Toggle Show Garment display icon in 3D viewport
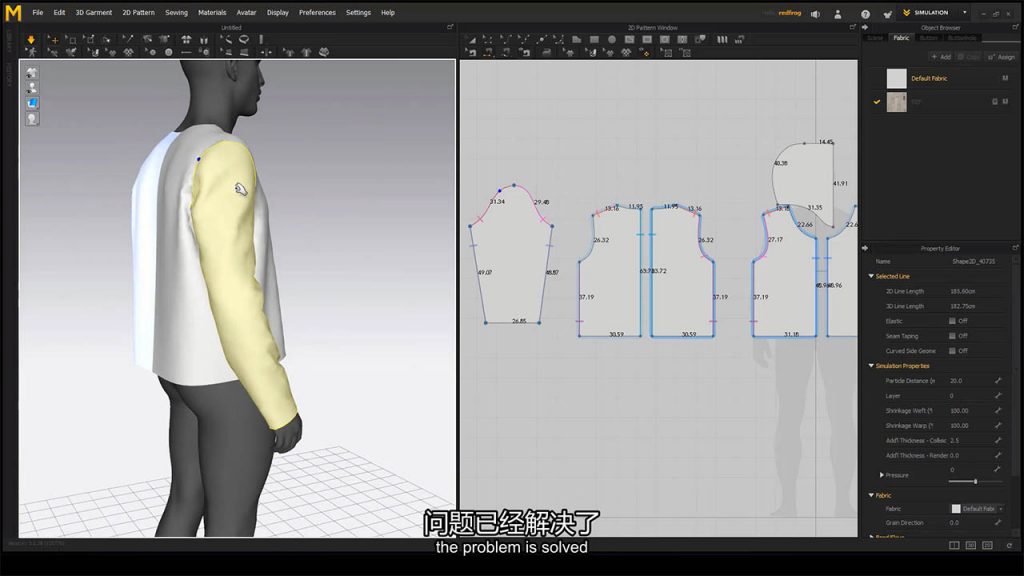 click(32, 72)
